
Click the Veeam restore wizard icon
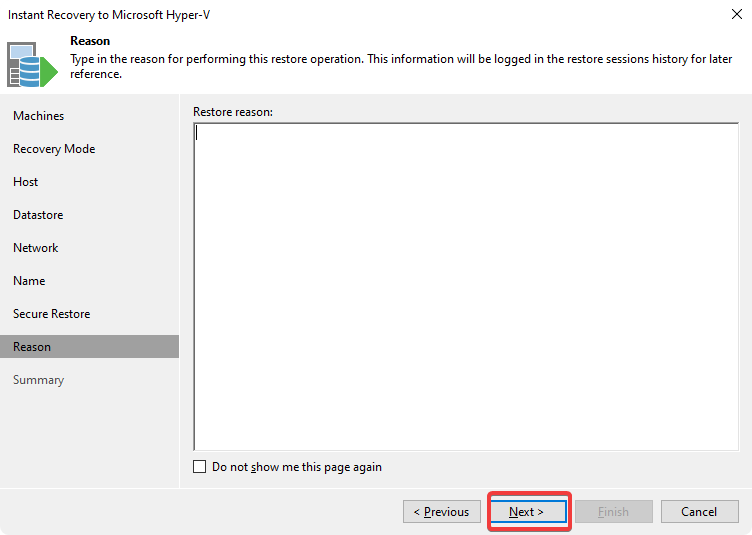click(x=33, y=63)
